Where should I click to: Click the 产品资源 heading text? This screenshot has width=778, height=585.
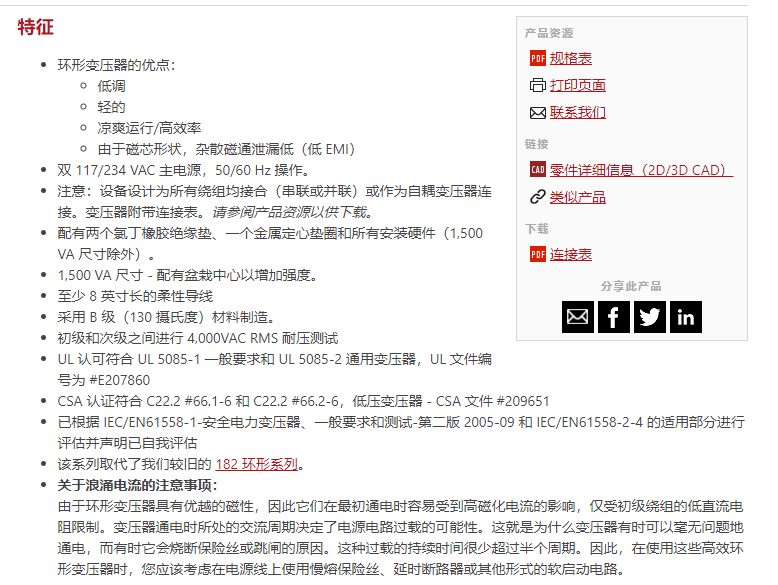point(549,33)
